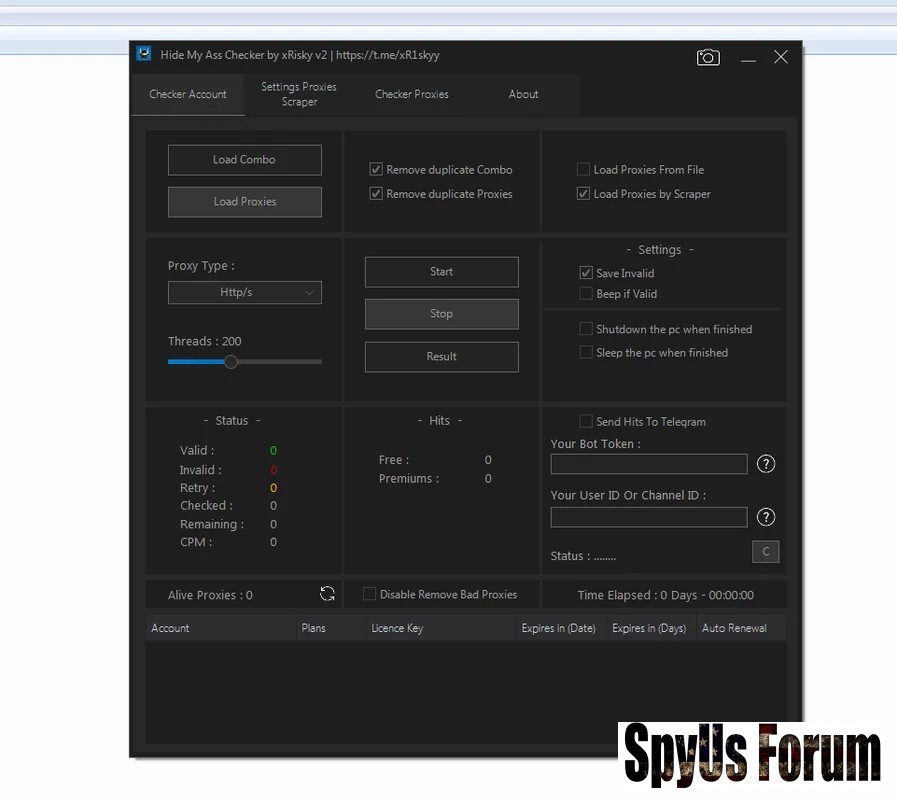Enable Send Hits To Telegram
Screen dimensions: 897x800
tap(586, 422)
